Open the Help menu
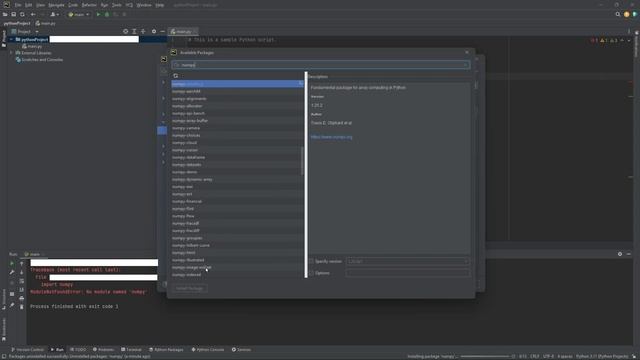The image size is (640, 360). click(x=160, y=5)
